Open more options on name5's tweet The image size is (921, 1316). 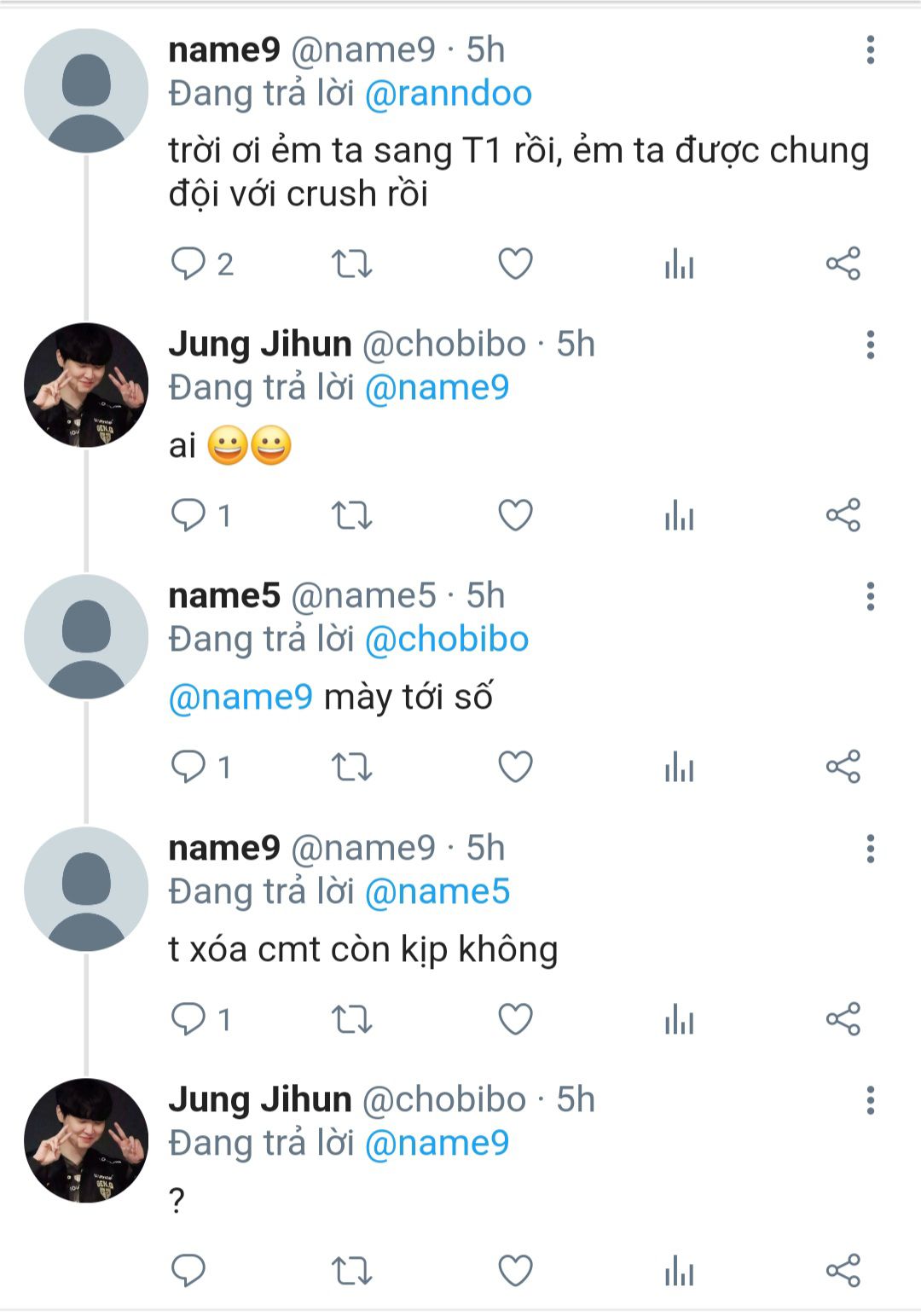click(870, 596)
